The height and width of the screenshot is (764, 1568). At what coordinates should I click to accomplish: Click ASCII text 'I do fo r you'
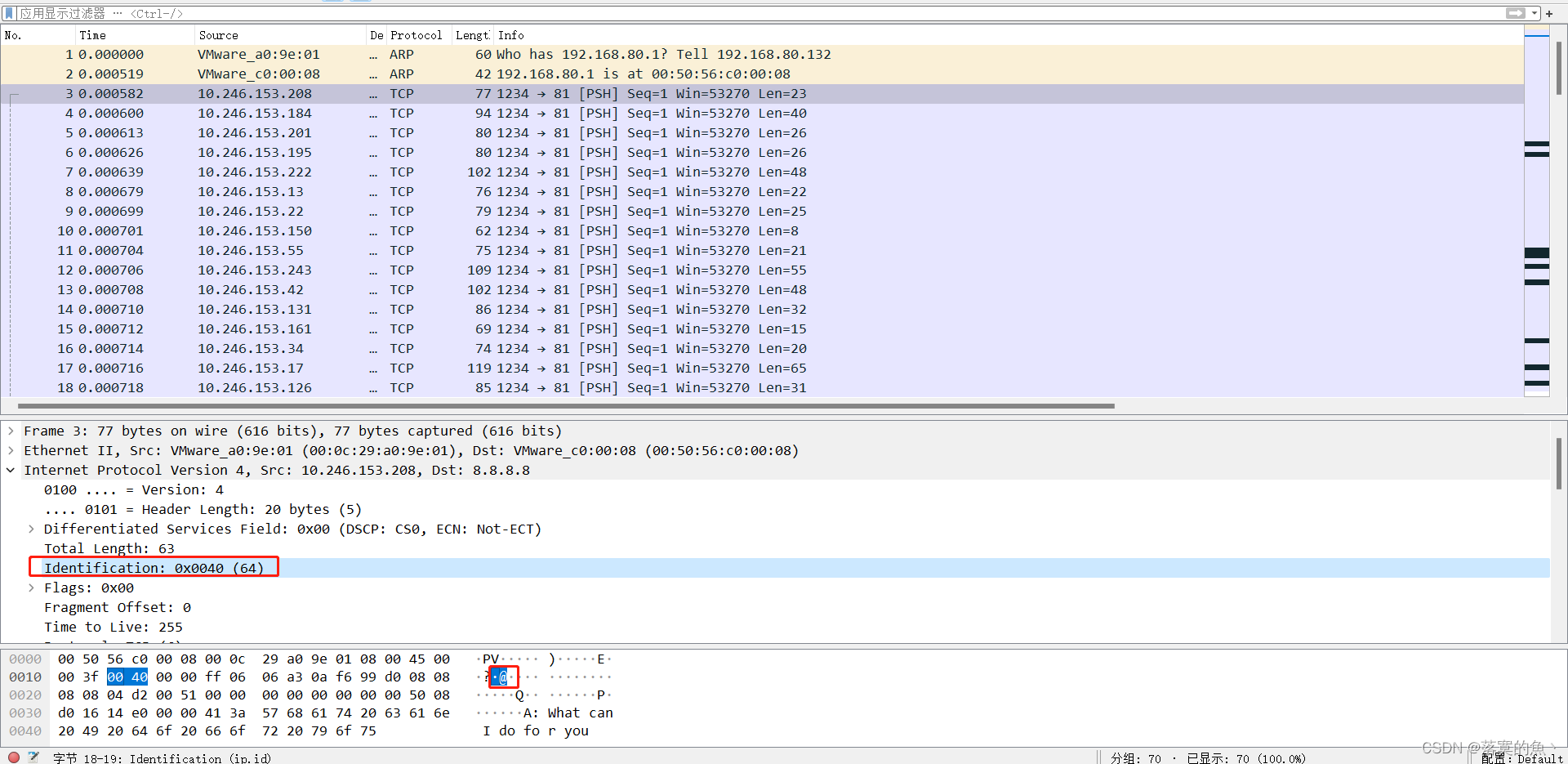[536, 730]
